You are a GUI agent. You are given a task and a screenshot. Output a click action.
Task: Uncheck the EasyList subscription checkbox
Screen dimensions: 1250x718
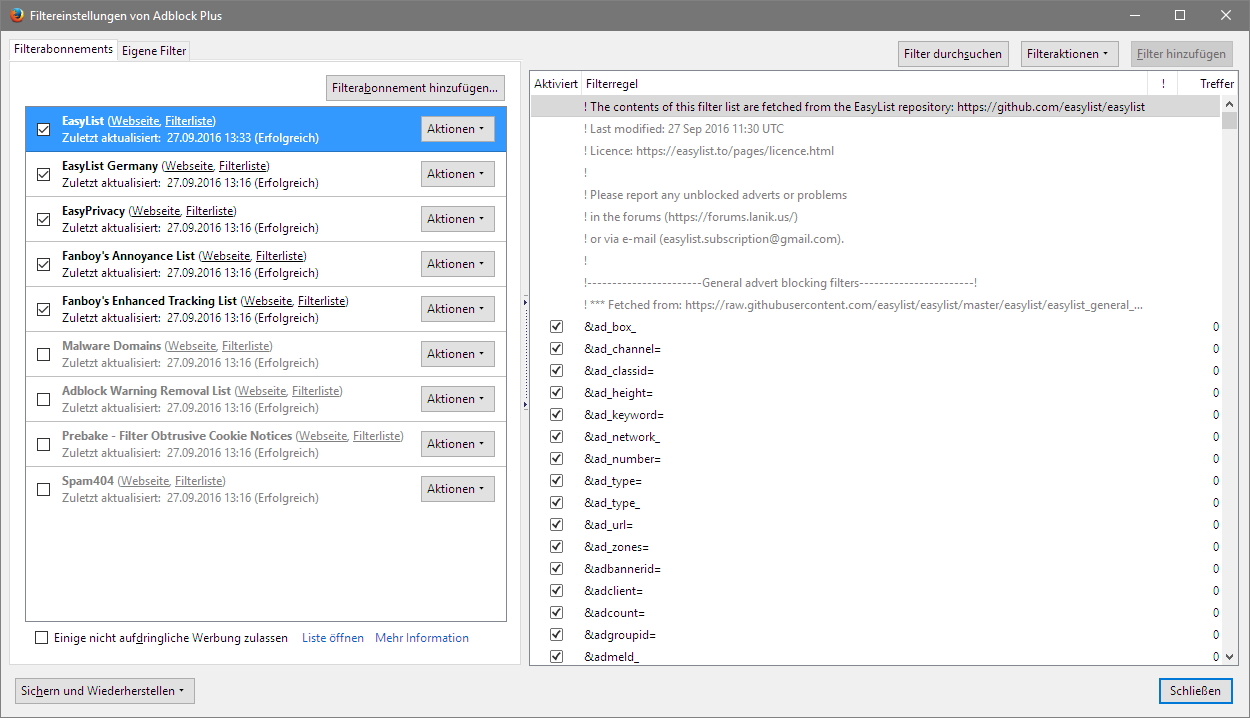coord(43,129)
